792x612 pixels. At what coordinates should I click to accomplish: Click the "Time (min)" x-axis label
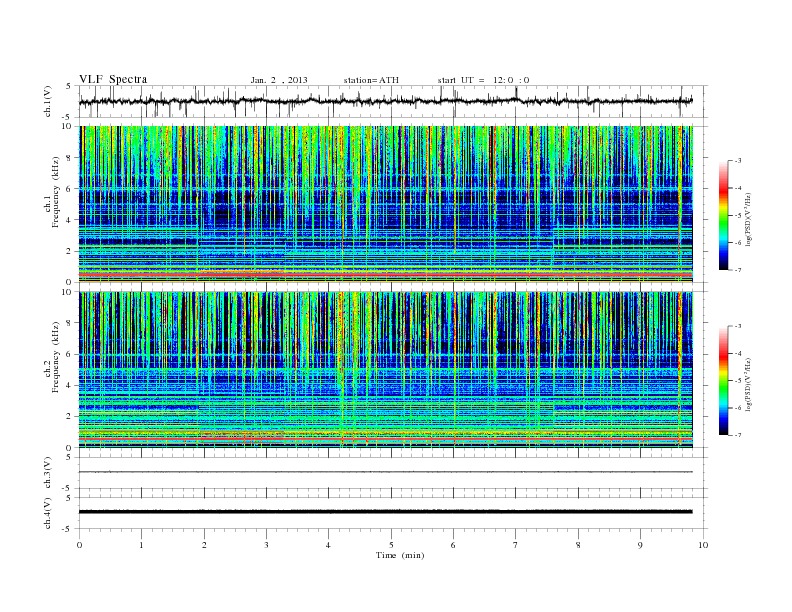pyautogui.click(x=400, y=555)
